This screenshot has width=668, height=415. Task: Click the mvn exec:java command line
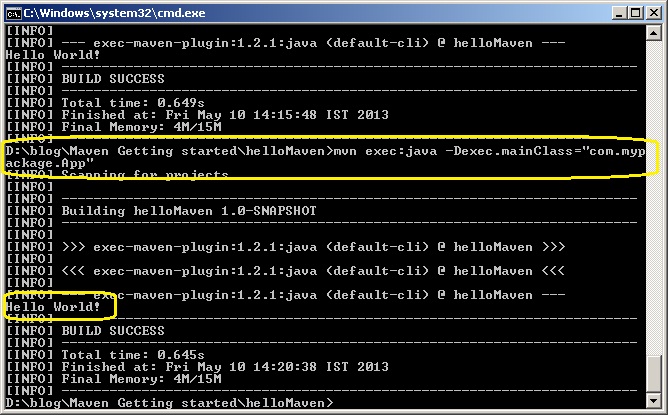(325, 151)
